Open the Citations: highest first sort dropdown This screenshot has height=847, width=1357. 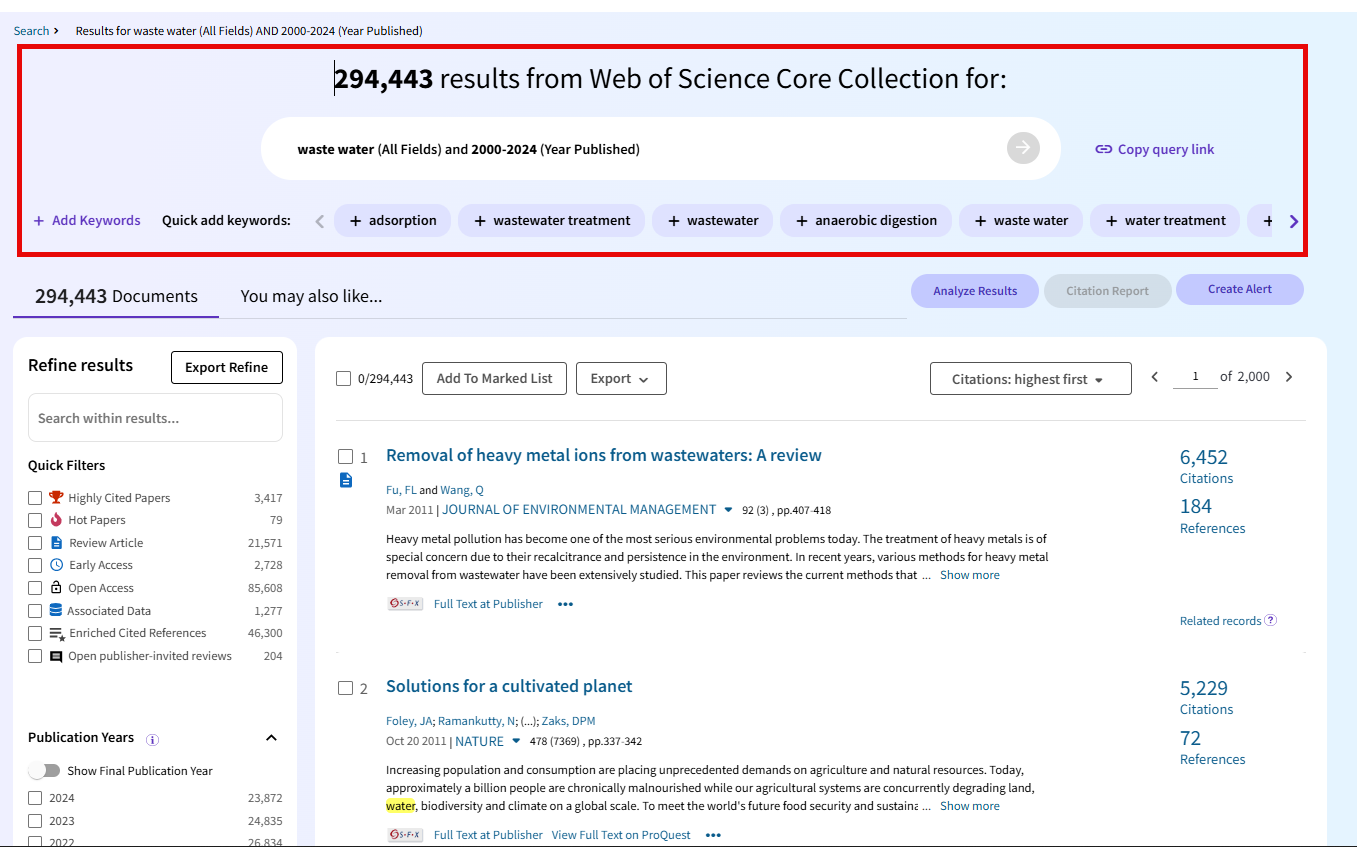pyautogui.click(x=1030, y=379)
